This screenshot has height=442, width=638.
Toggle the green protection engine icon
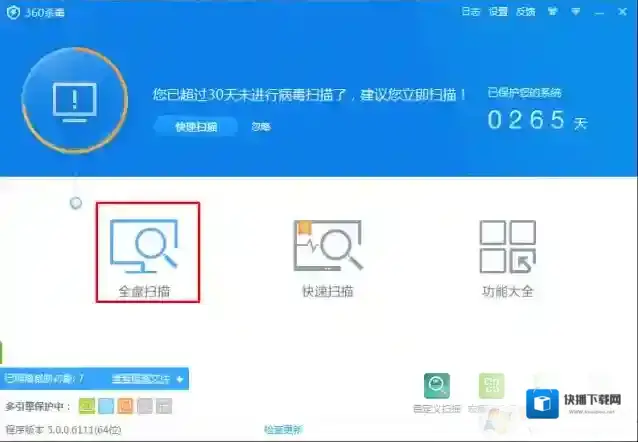87,406
